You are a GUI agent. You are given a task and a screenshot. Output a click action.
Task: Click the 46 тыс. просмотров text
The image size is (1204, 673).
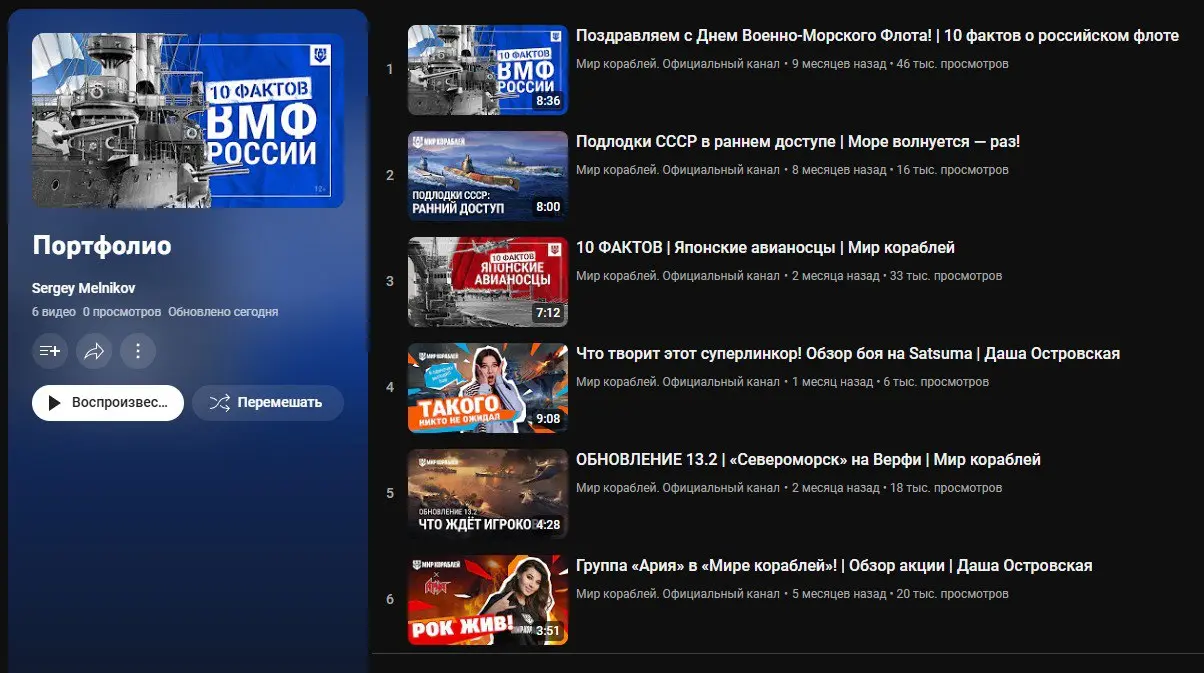953,64
